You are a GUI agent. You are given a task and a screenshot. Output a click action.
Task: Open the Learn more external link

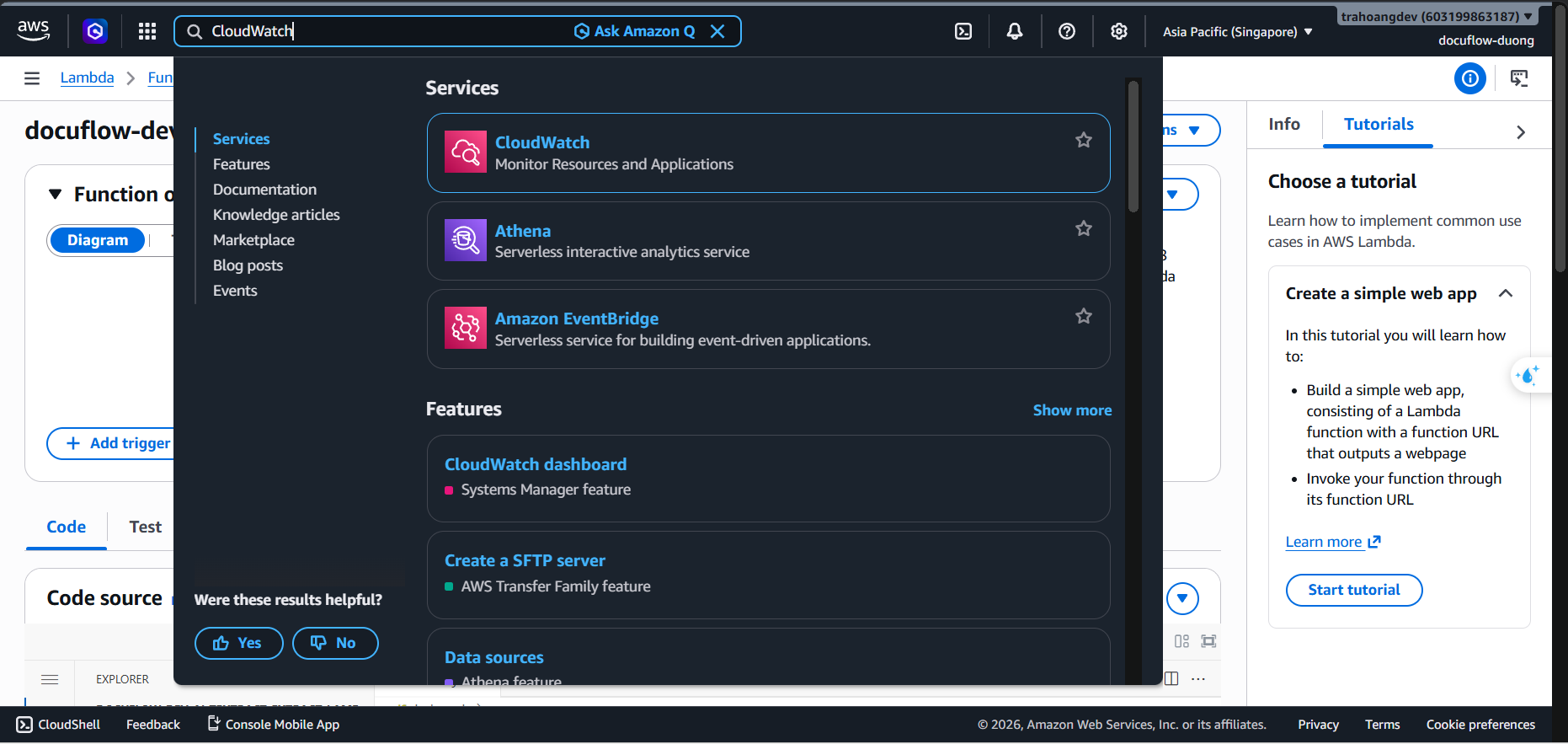click(x=1333, y=542)
